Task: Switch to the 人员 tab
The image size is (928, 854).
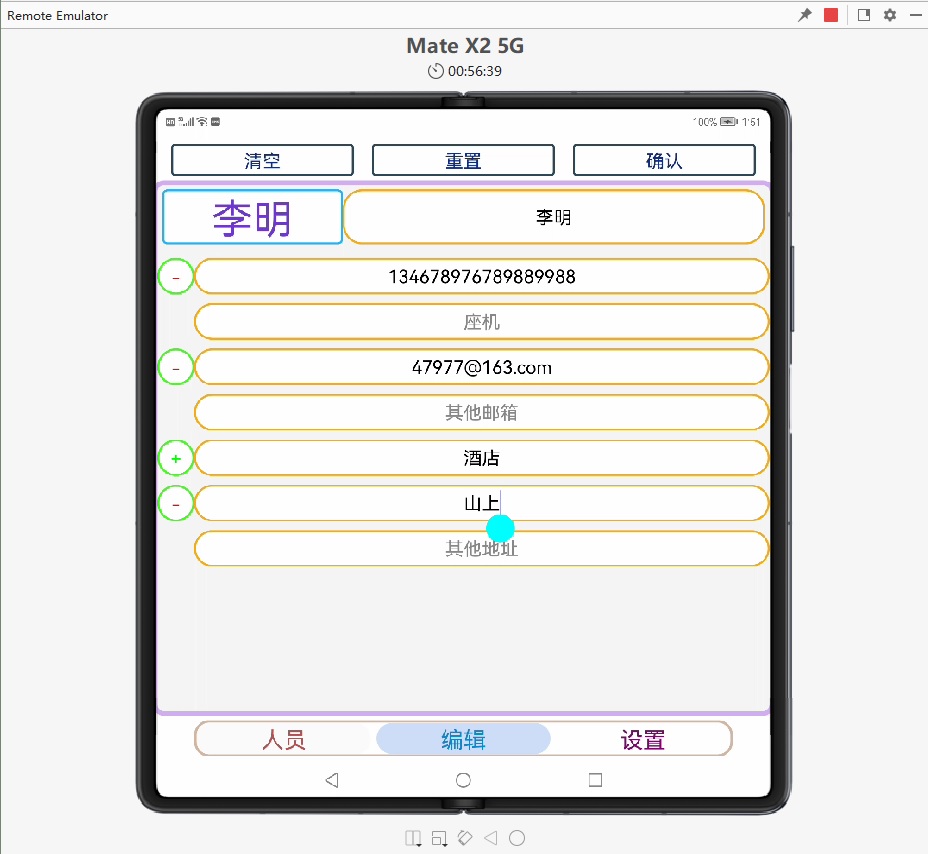Action: tap(284, 739)
